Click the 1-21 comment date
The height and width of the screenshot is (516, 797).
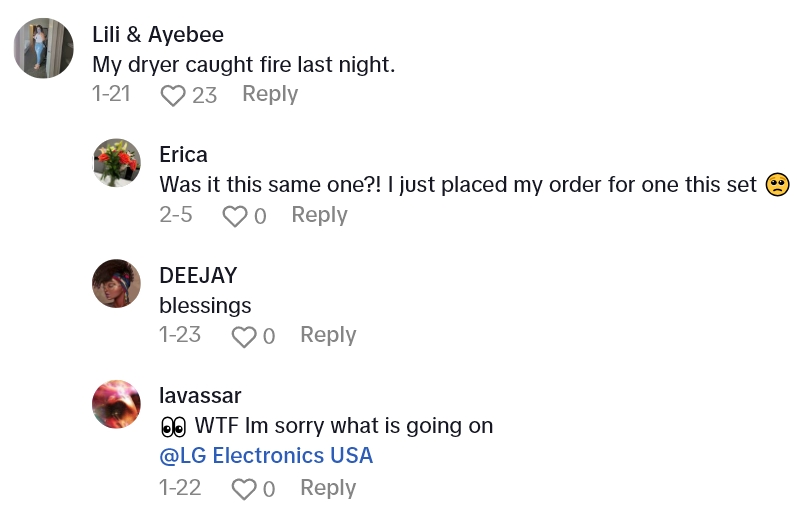pyautogui.click(x=111, y=94)
